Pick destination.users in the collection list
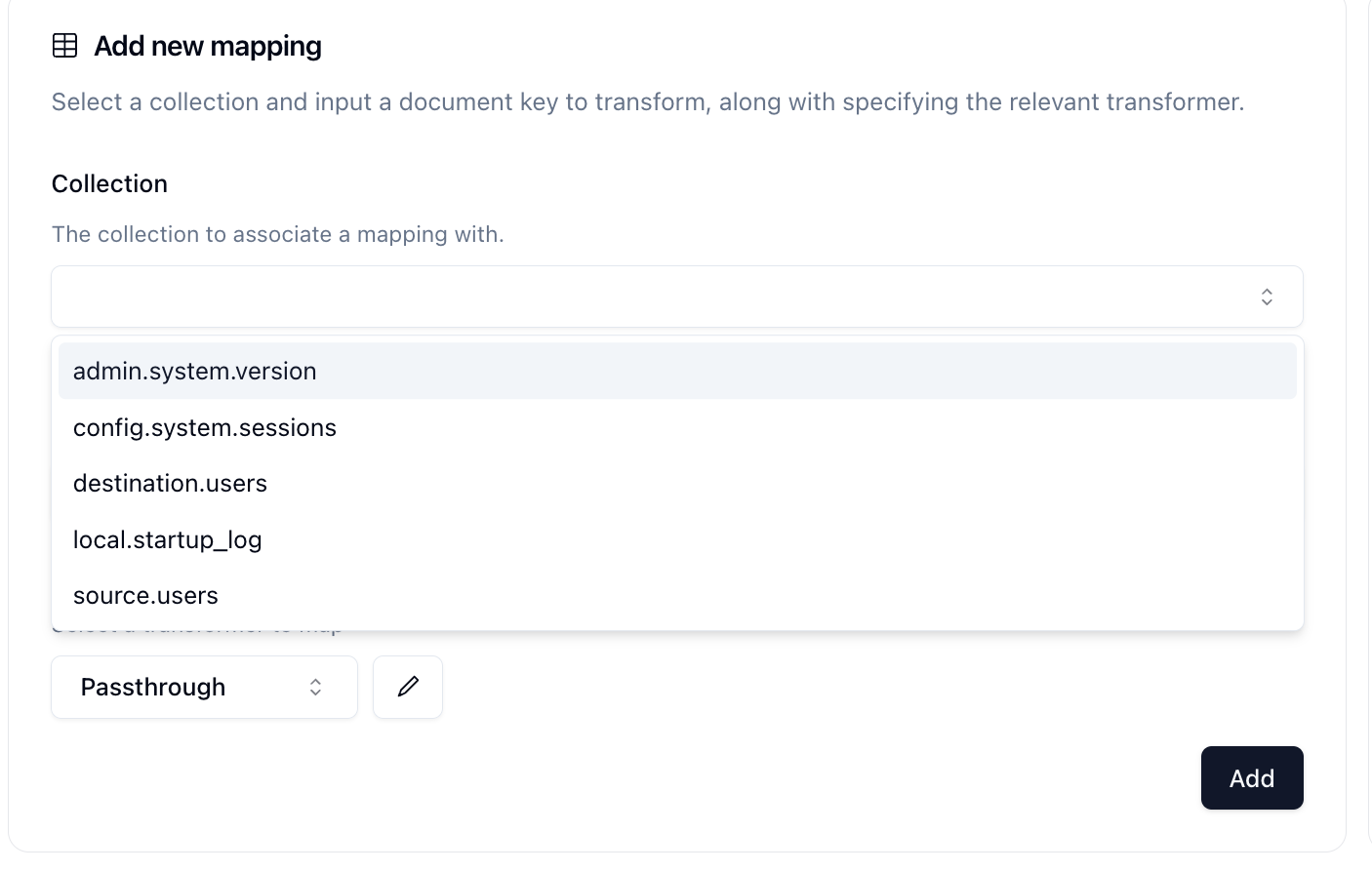Viewport: 1372px width, 872px height. pyautogui.click(x=677, y=483)
